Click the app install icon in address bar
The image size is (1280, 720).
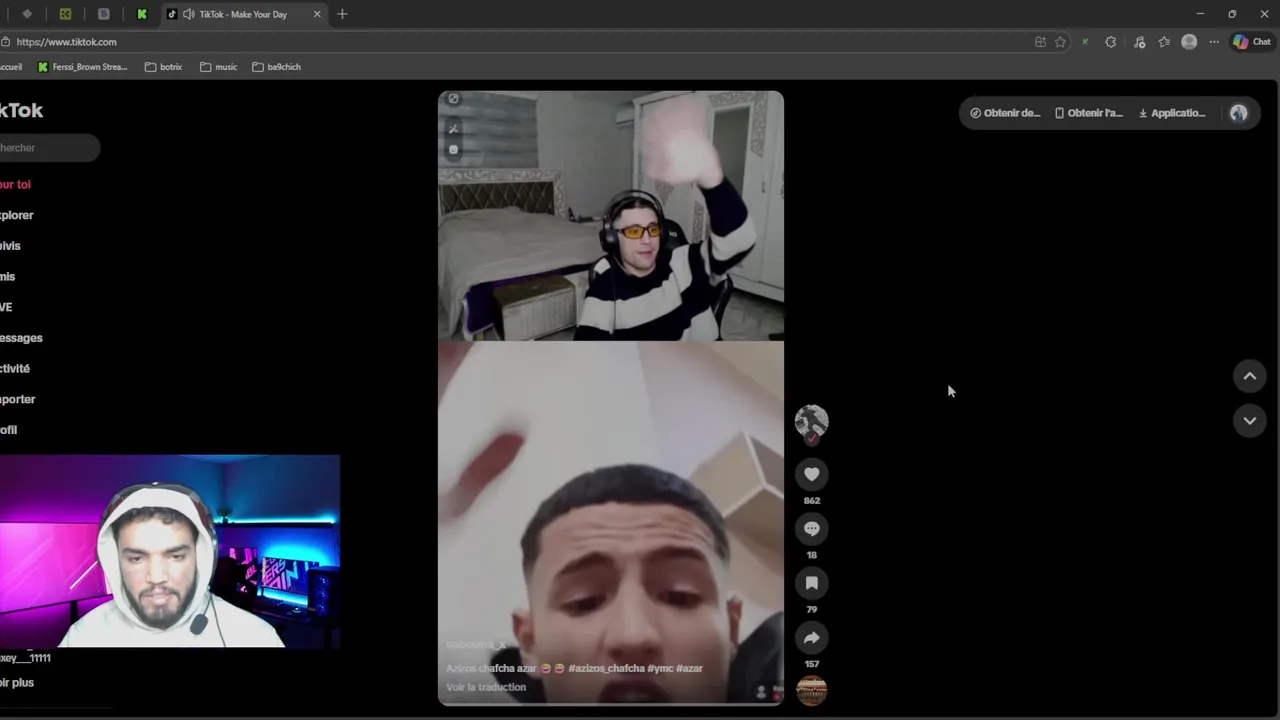pos(1040,42)
